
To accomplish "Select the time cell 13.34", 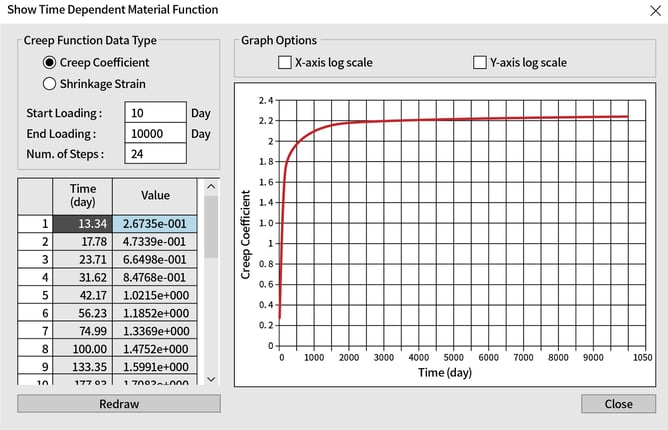I will click(82, 223).
